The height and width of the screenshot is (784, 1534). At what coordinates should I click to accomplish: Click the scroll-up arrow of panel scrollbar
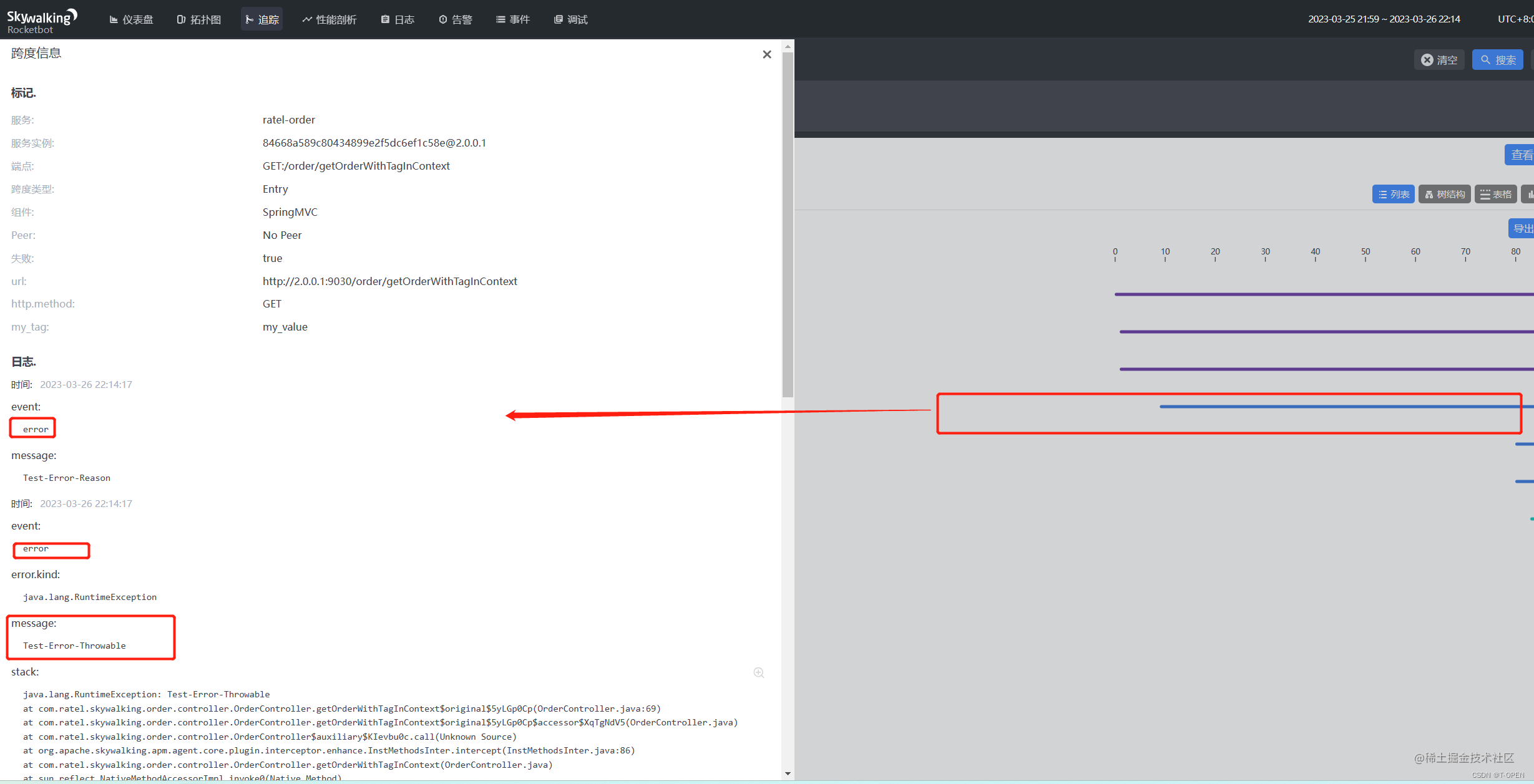[788, 46]
